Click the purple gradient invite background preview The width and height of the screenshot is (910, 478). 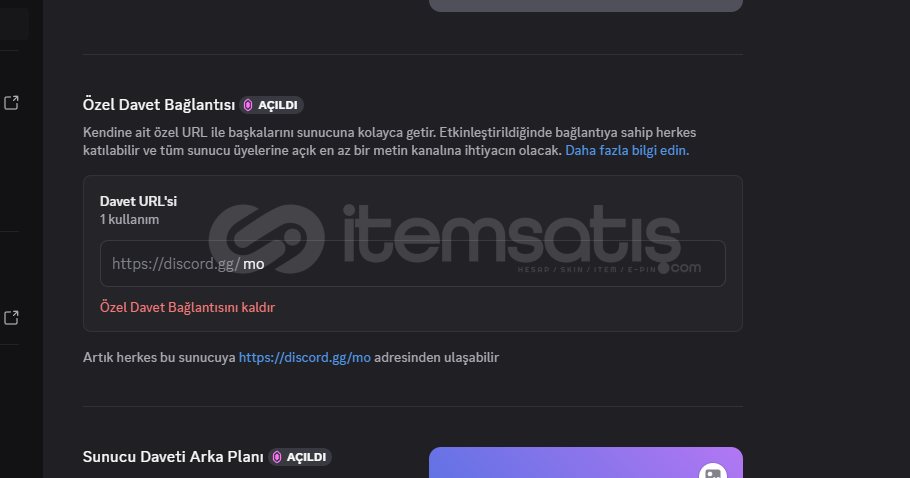(586, 462)
